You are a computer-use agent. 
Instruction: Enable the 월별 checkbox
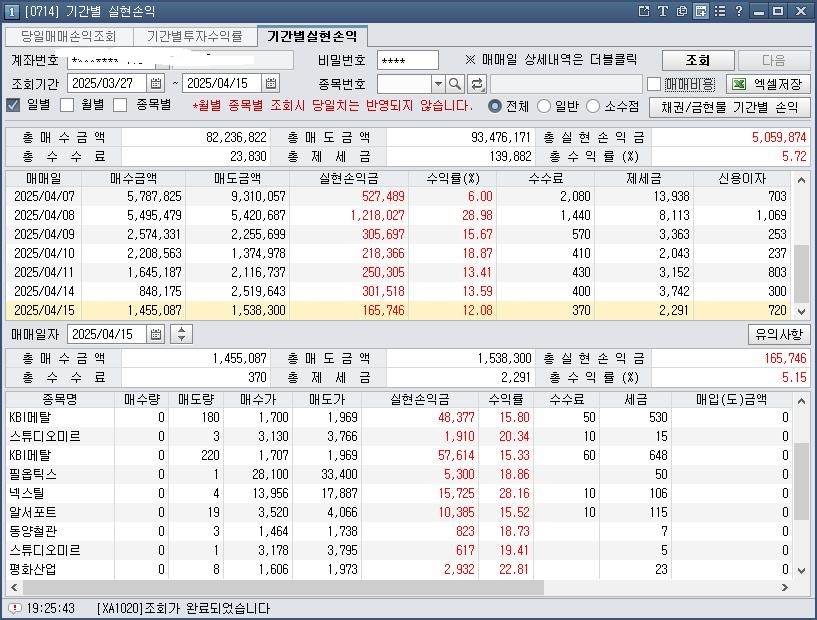tap(68, 105)
